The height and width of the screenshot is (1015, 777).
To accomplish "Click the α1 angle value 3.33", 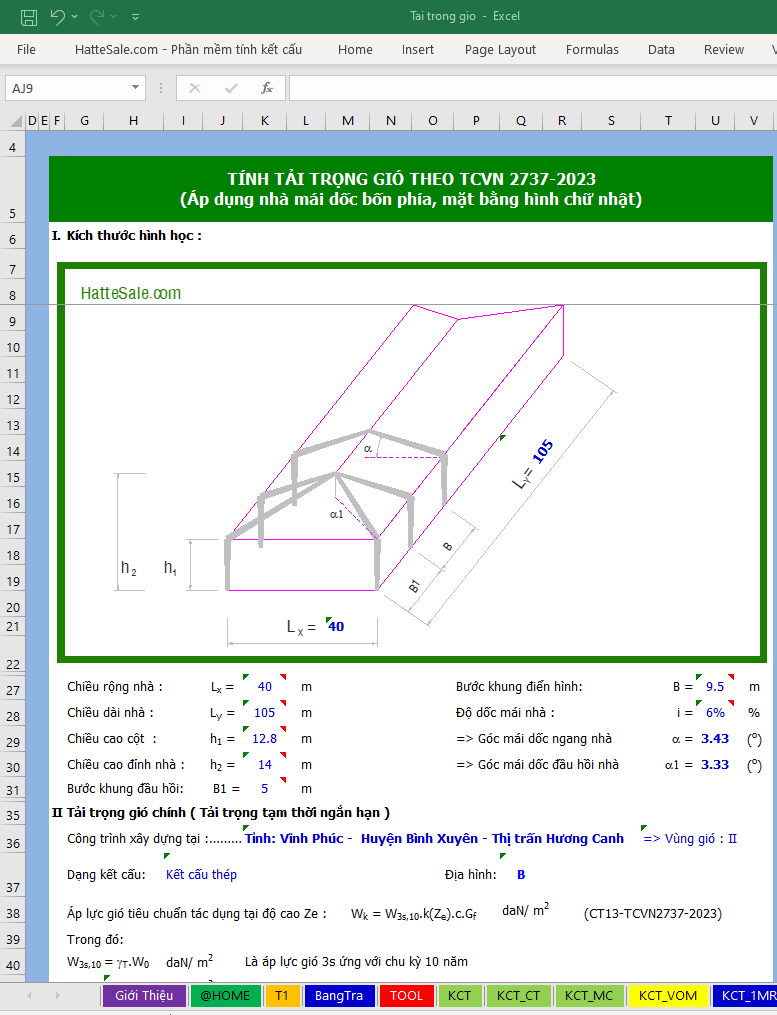I will click(715, 764).
